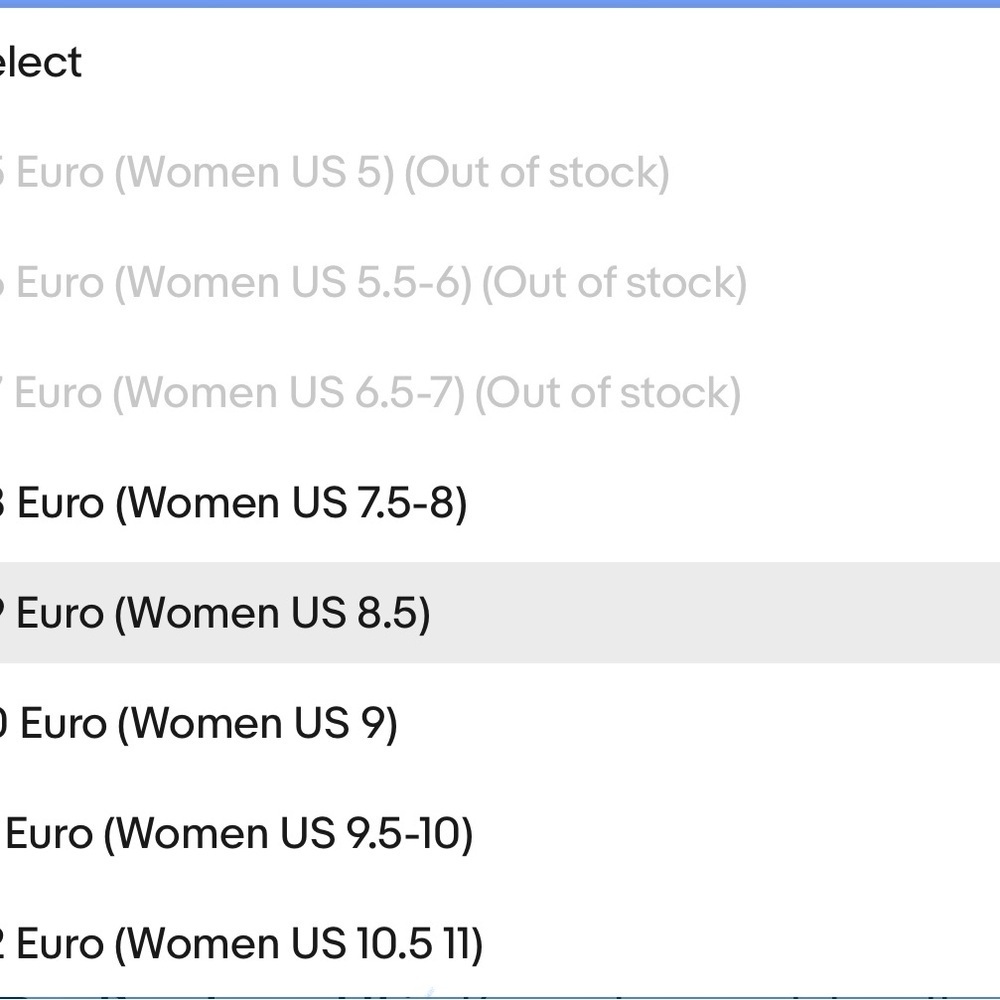Screen dimensions: 1000x1000
Task: Click blank area right of US 9.5-10 option
Action: pyautogui.click(x=733, y=834)
